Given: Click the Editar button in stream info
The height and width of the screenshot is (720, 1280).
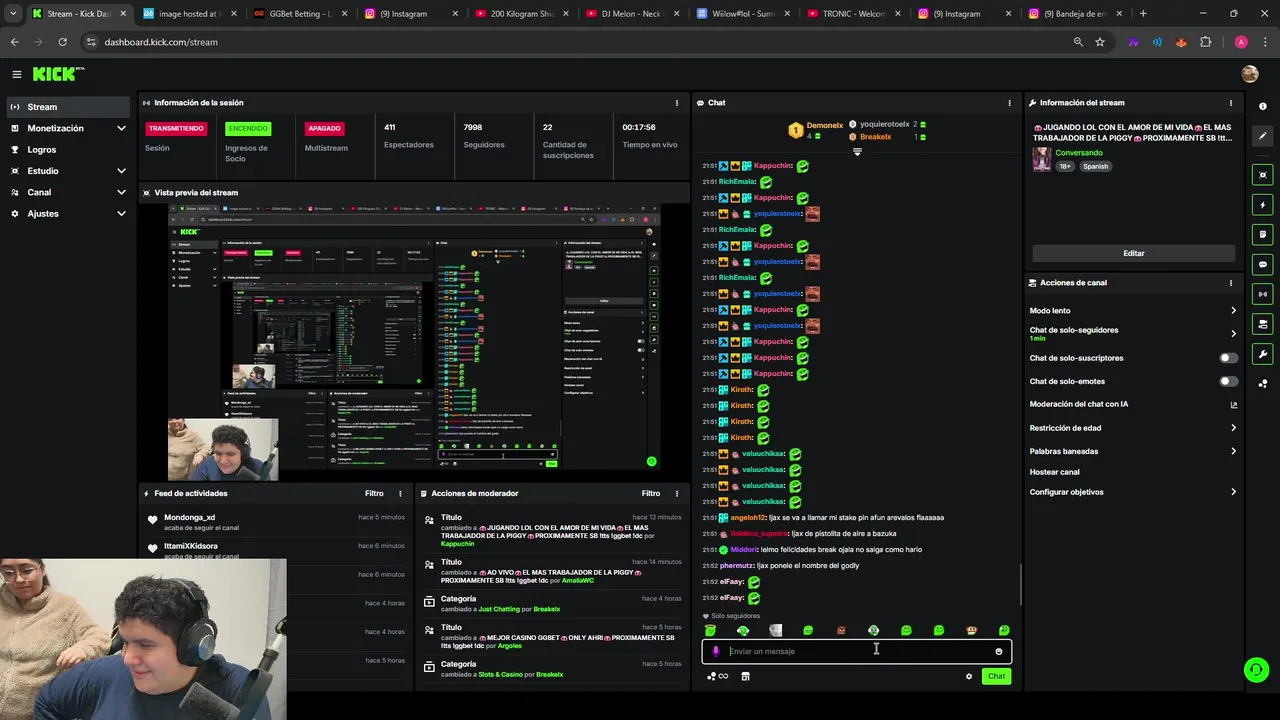Looking at the screenshot, I should click(x=1133, y=253).
